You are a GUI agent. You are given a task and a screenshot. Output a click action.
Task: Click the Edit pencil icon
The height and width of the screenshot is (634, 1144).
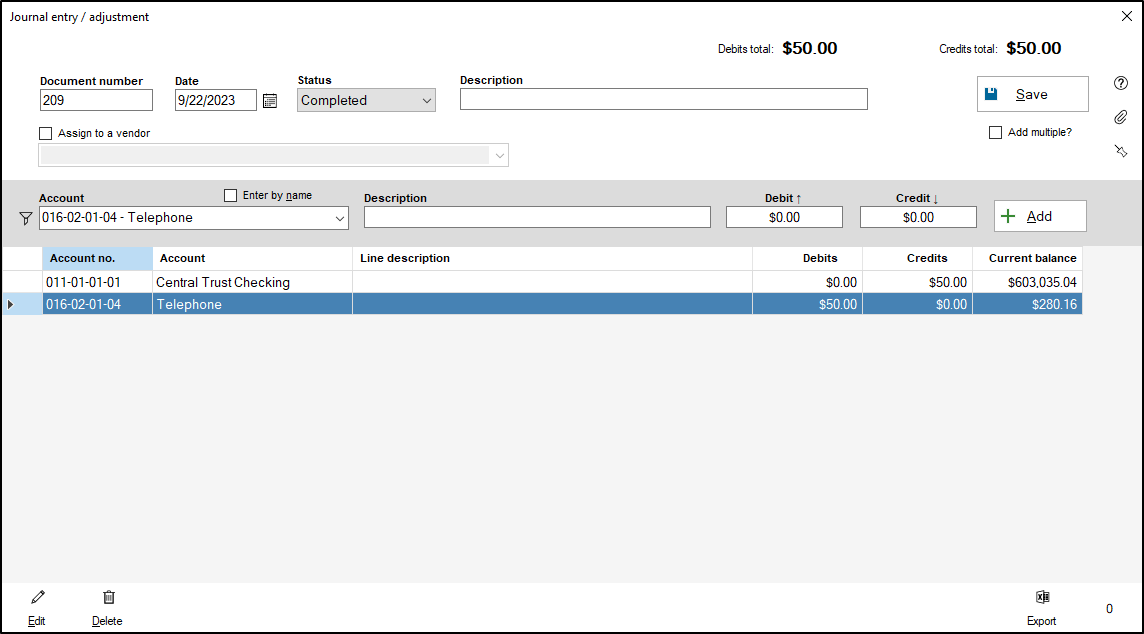coord(37,598)
